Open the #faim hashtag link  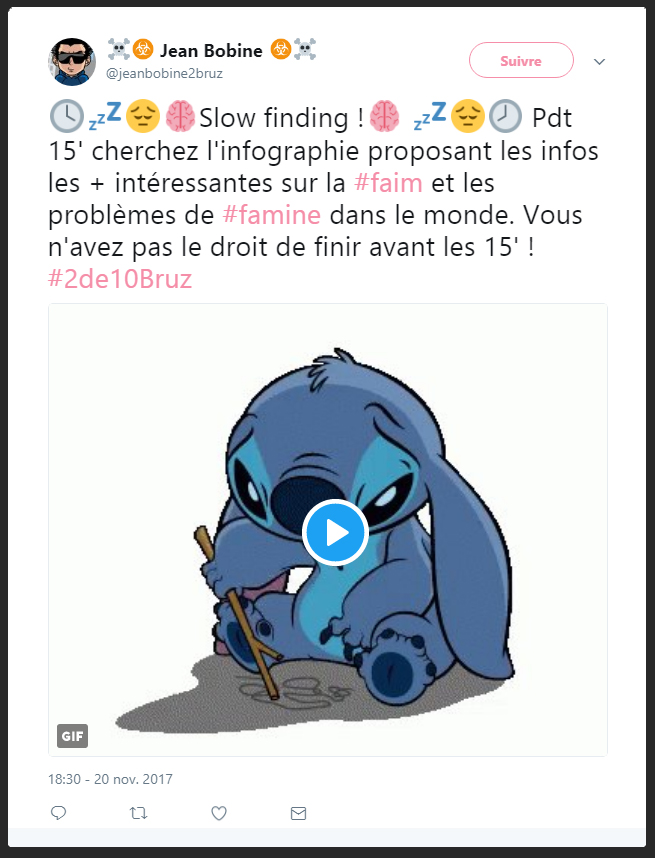click(x=388, y=183)
